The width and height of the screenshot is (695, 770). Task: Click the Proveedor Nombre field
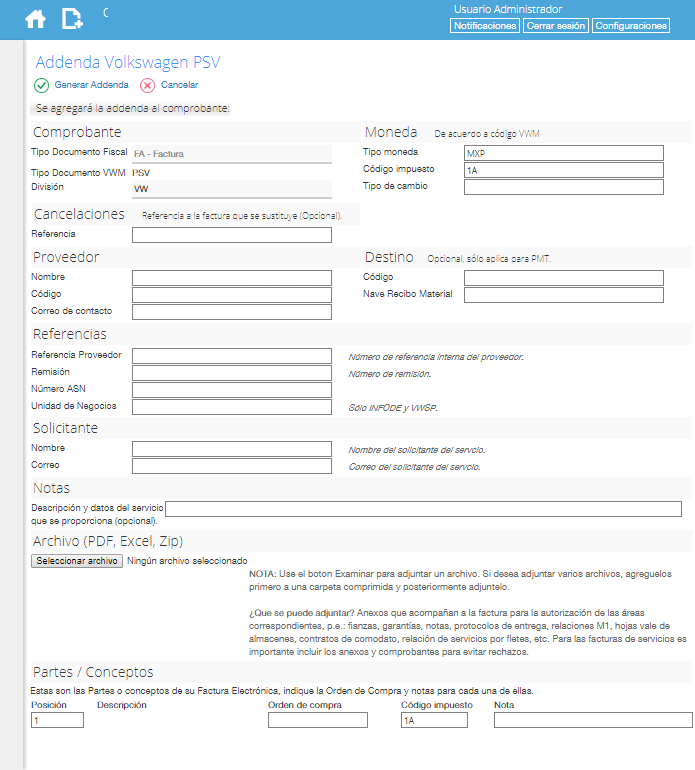tap(232, 278)
